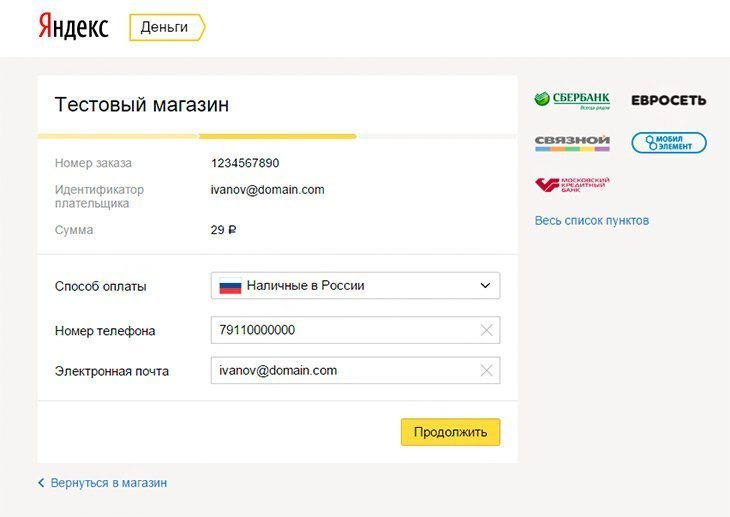This screenshot has width=730, height=517.
Task: Click the Продолжить button
Action: [450, 432]
